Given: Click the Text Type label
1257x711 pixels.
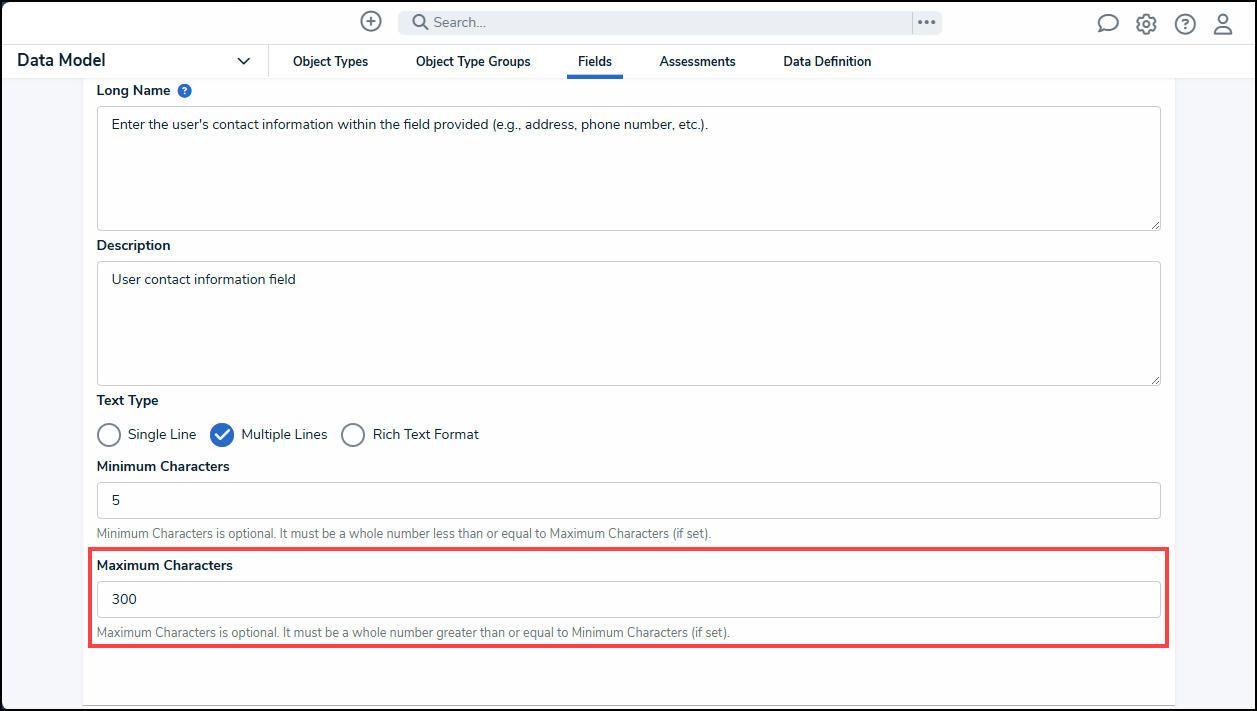Looking at the screenshot, I should pos(127,400).
